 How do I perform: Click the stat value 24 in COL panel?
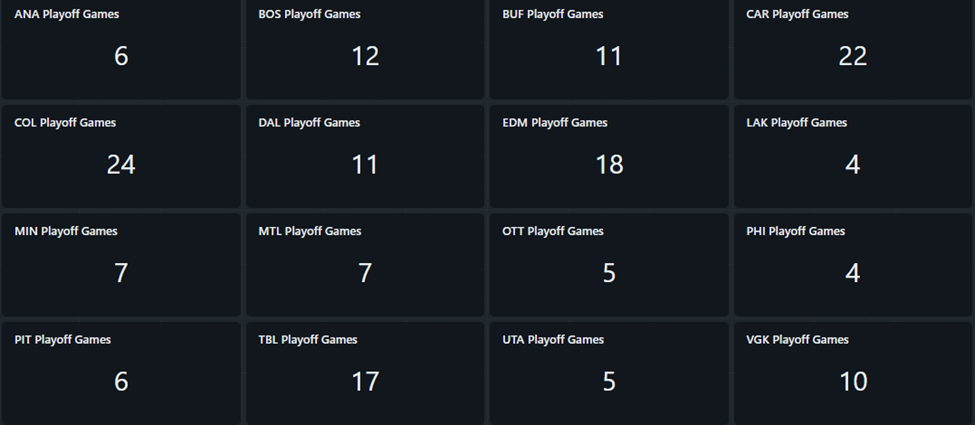121,165
